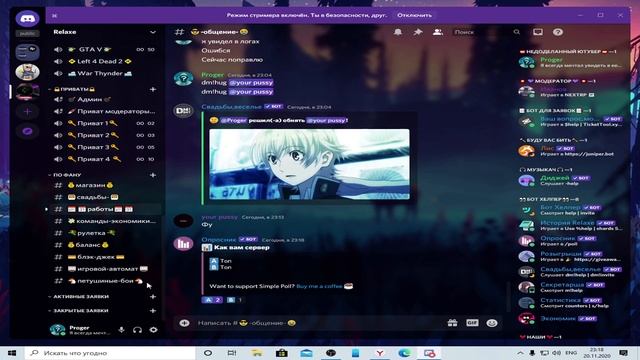Open Секретарша bot member

pyautogui.click(x=571, y=287)
